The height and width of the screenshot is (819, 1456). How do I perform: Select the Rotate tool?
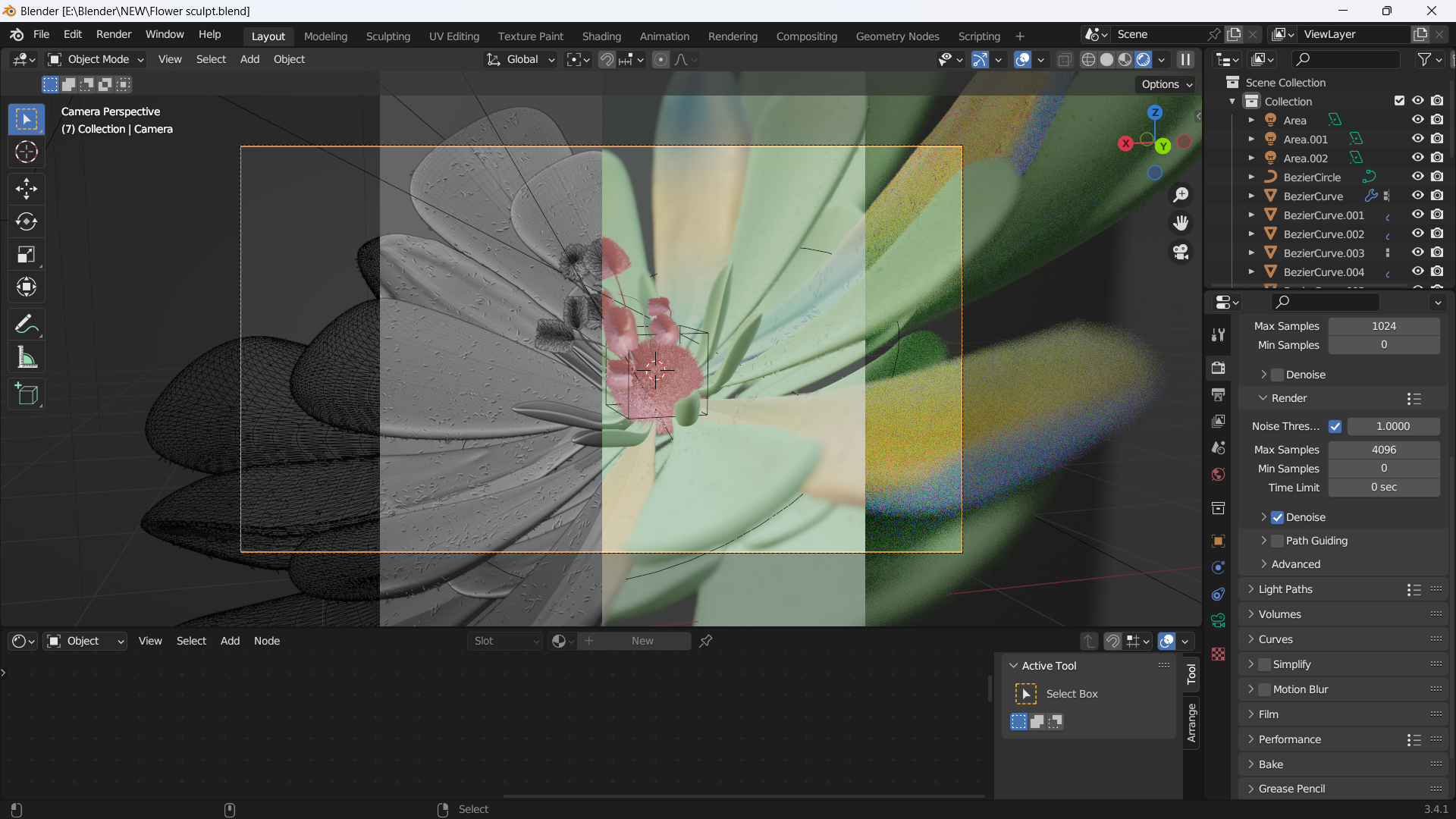27,221
